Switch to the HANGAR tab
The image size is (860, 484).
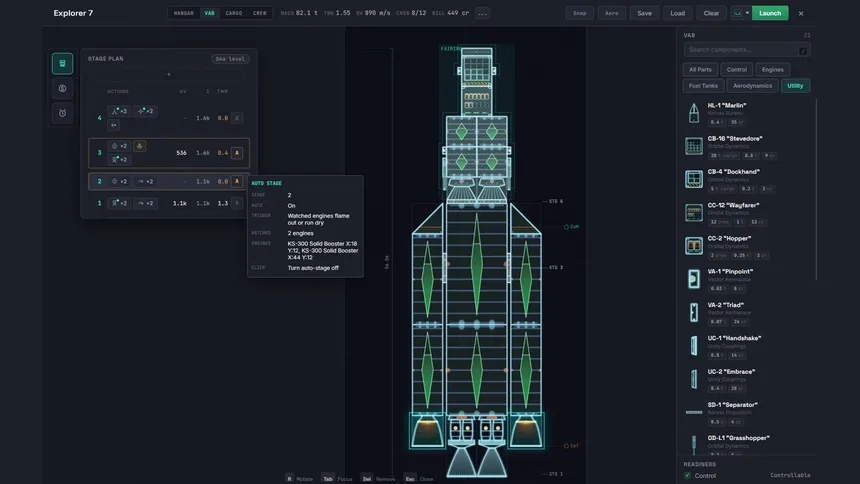coord(184,13)
